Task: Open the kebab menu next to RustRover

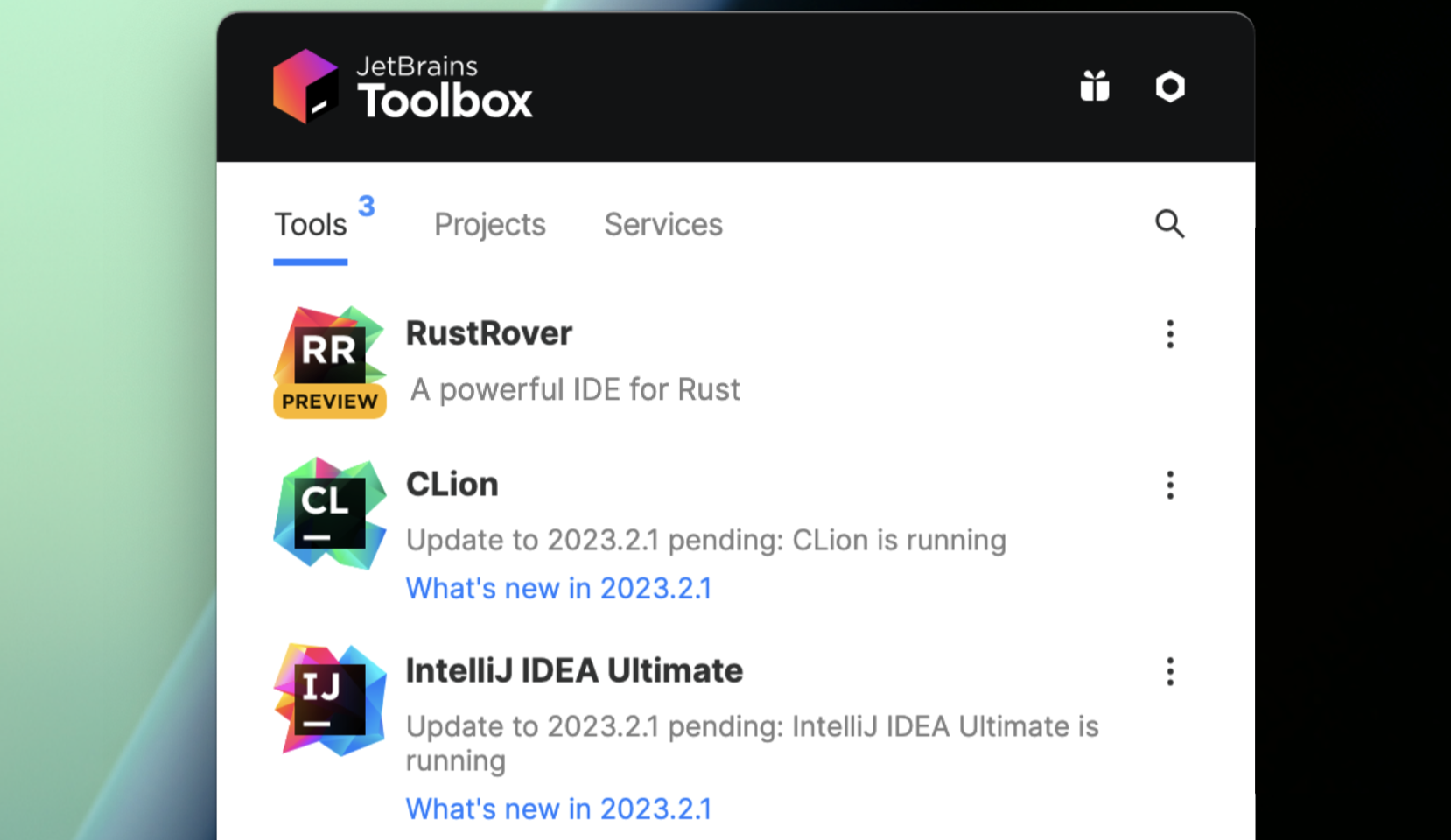Action: click(x=1170, y=335)
